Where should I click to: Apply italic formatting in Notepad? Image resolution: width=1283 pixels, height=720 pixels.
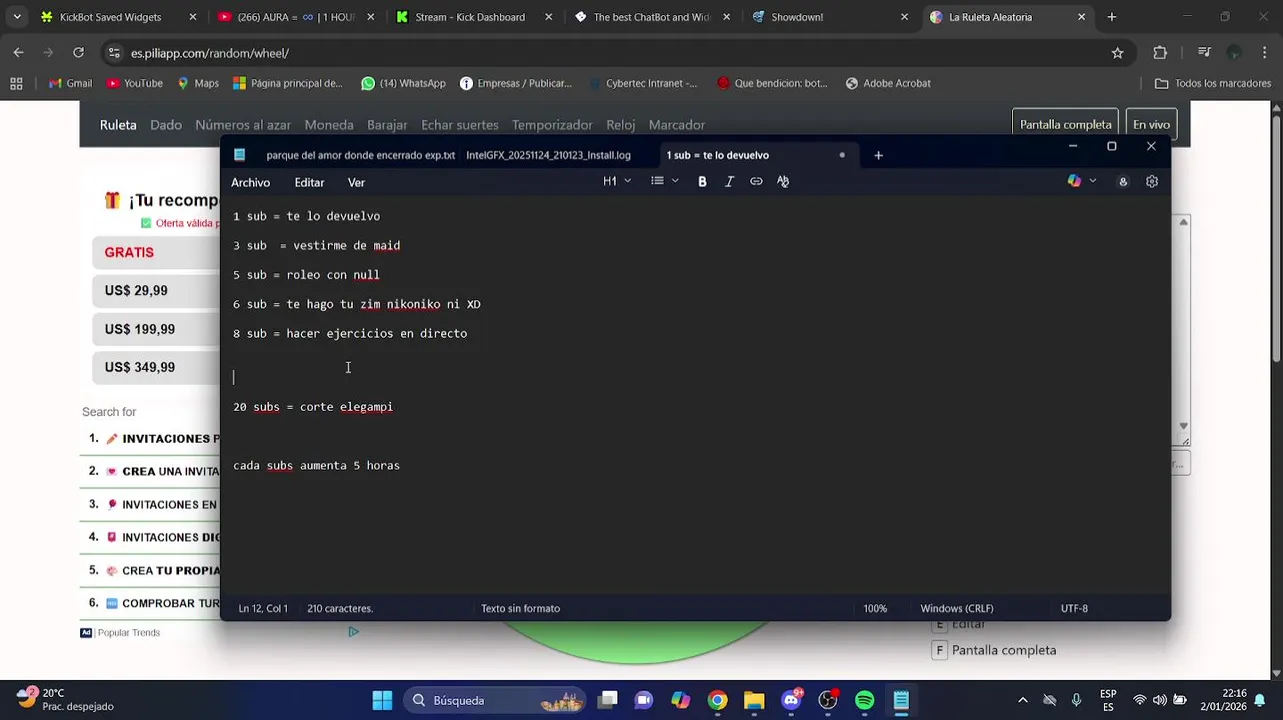(729, 181)
